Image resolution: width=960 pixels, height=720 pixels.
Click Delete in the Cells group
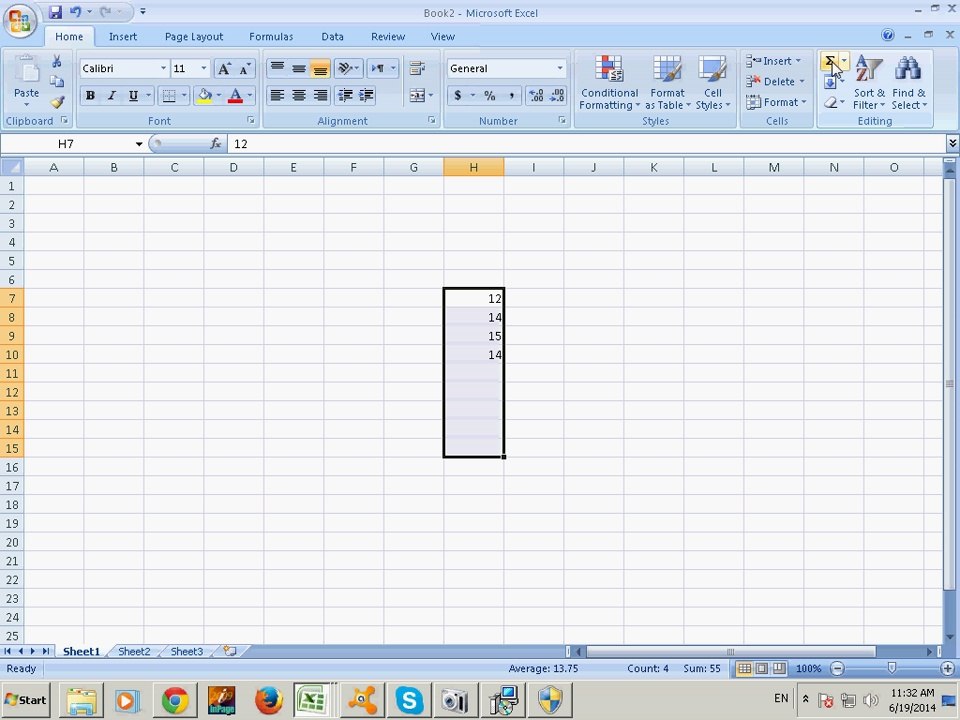(774, 81)
